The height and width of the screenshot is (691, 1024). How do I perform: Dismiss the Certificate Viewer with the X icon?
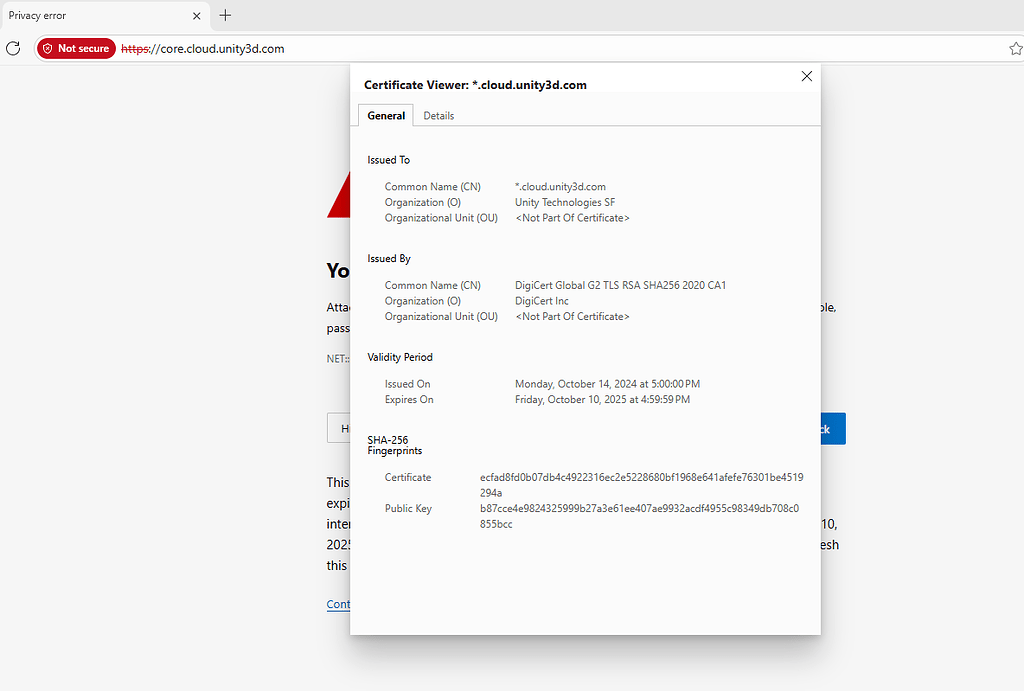point(806,76)
